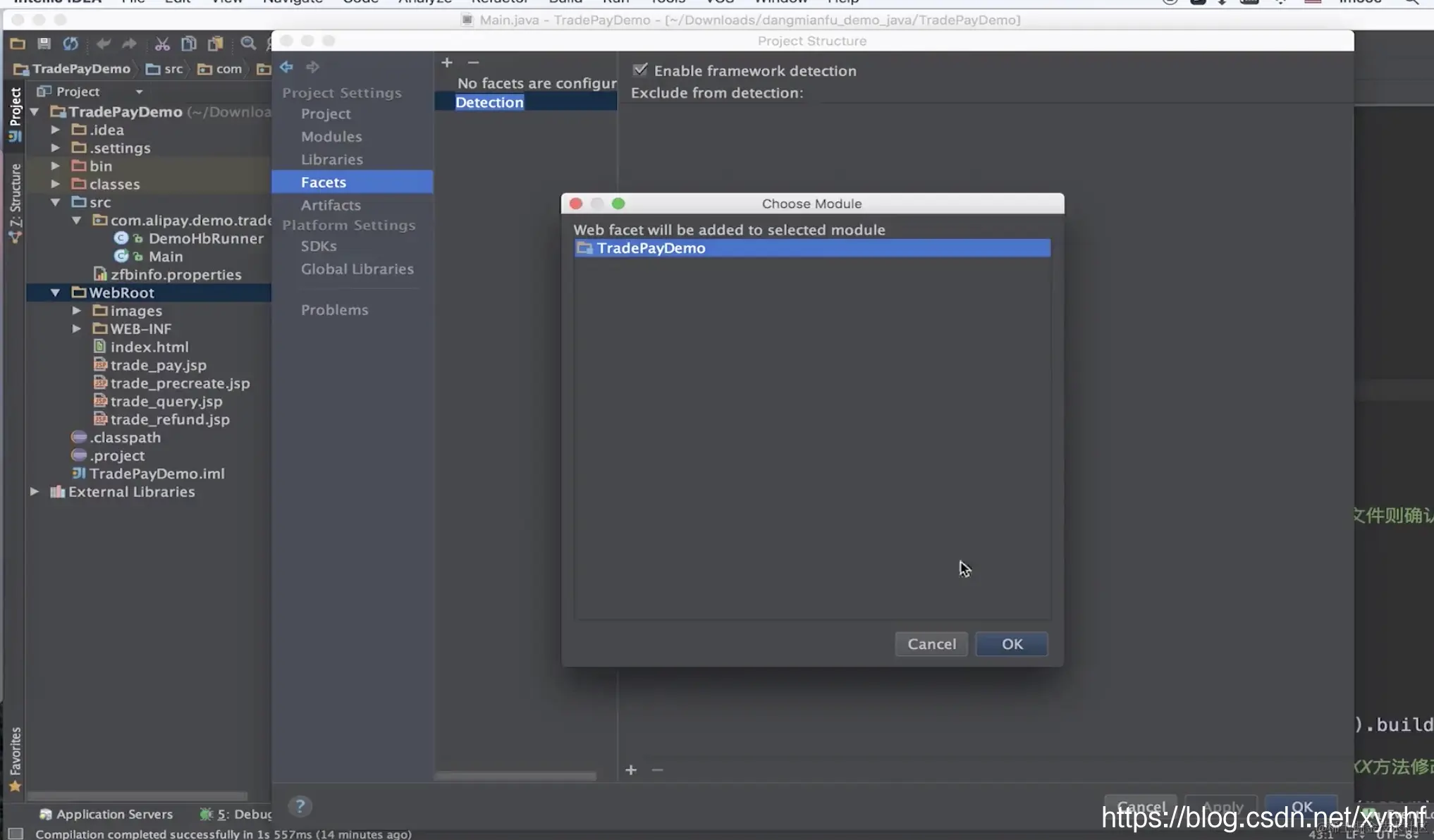The width and height of the screenshot is (1434, 840).
Task: Click the Cut scissors toolbar icon
Action: (162, 44)
